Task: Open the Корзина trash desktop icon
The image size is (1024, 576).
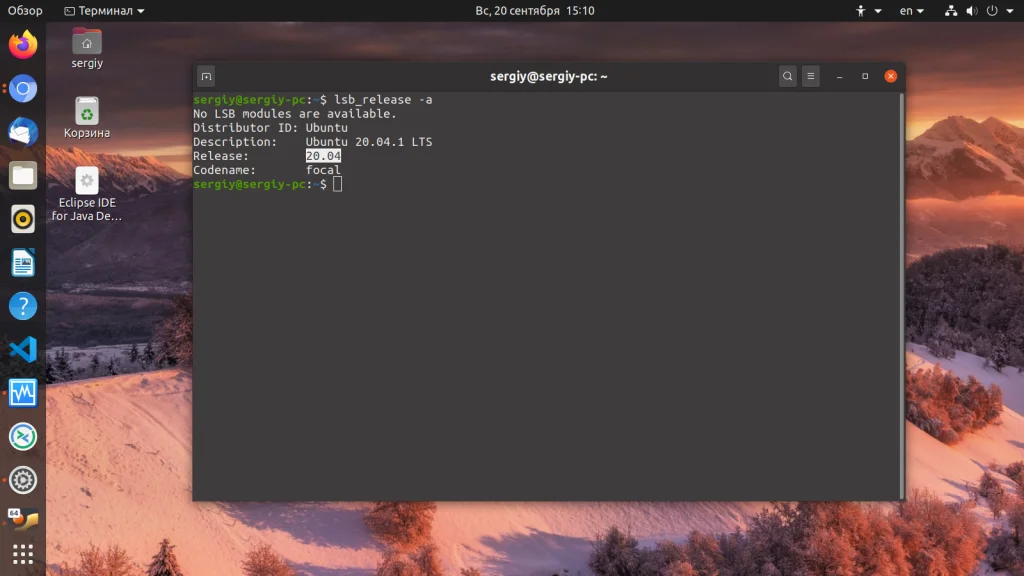Action: point(87,118)
